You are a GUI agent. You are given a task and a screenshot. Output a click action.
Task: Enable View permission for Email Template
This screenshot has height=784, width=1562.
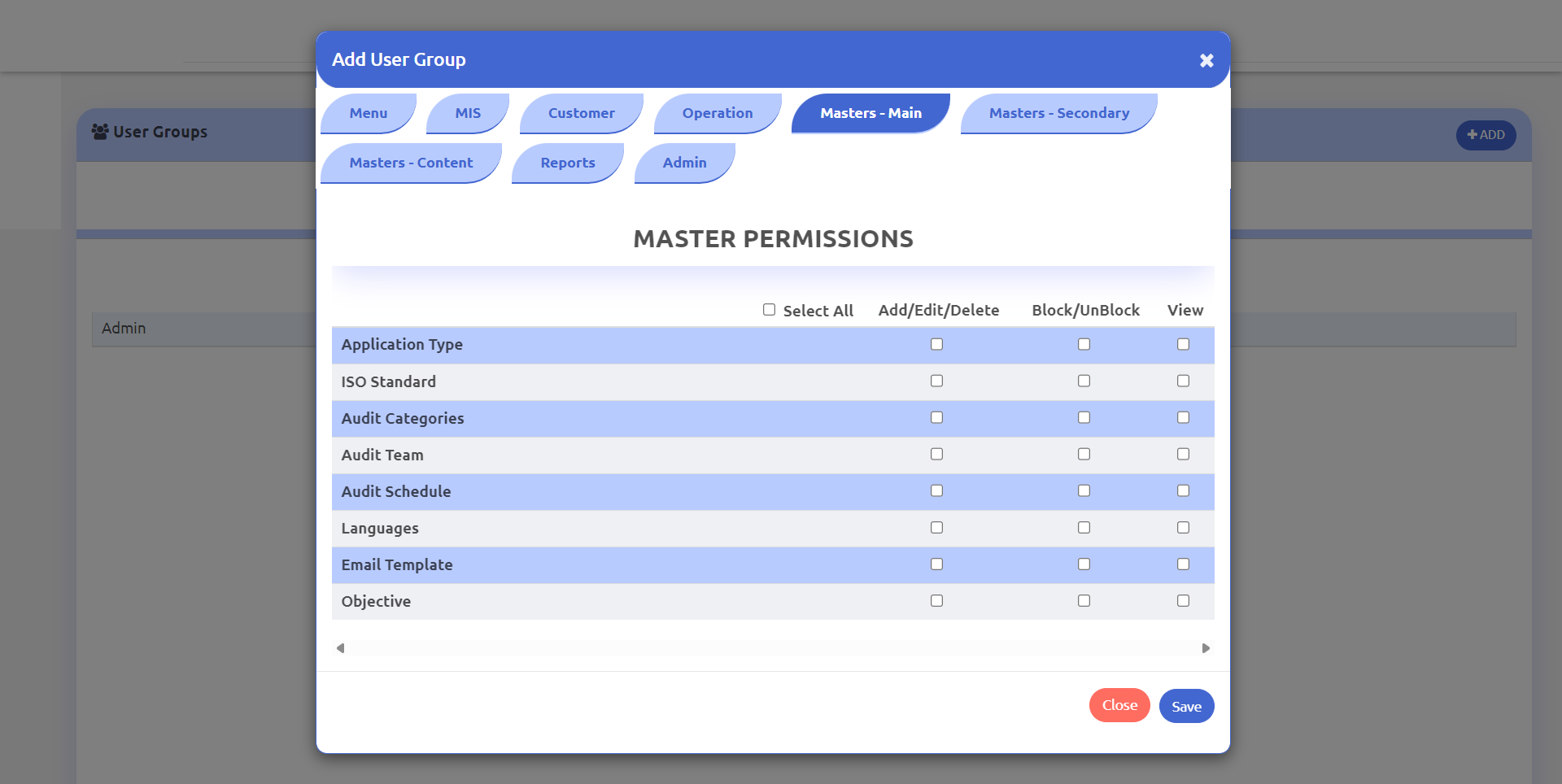[x=1183, y=564]
